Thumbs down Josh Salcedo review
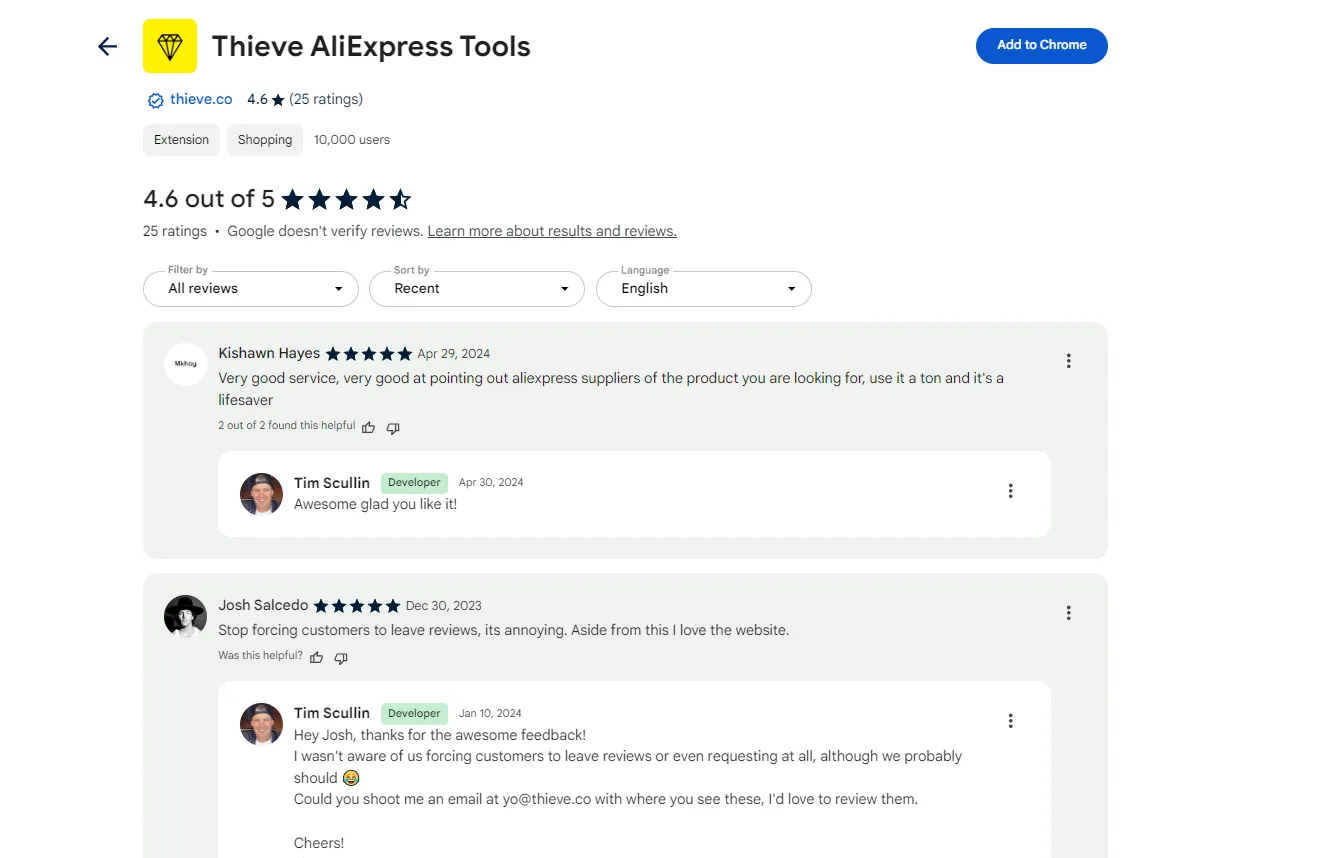Image resolution: width=1329 pixels, height=858 pixels. [341, 658]
